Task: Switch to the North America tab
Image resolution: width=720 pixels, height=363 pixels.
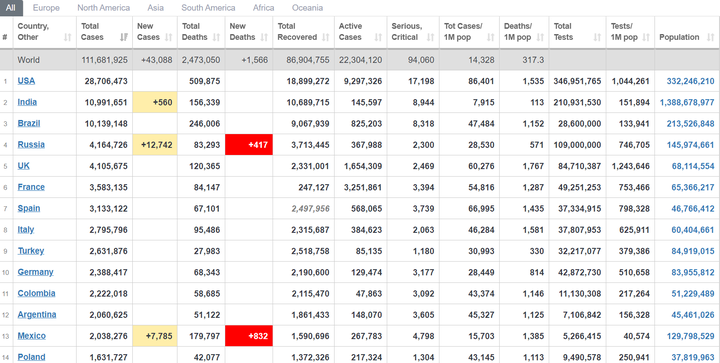Action: 103,8
